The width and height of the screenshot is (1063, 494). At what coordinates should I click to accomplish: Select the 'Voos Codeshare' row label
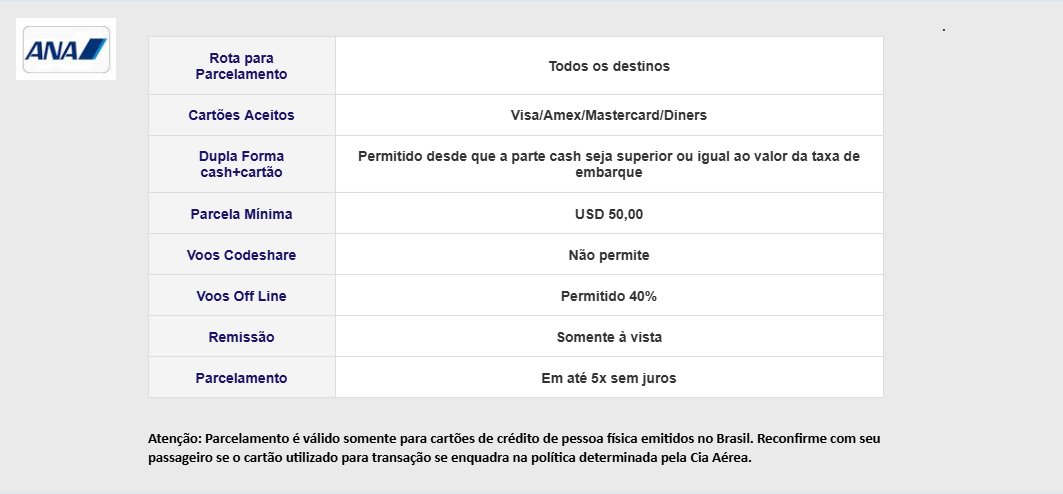click(x=241, y=255)
